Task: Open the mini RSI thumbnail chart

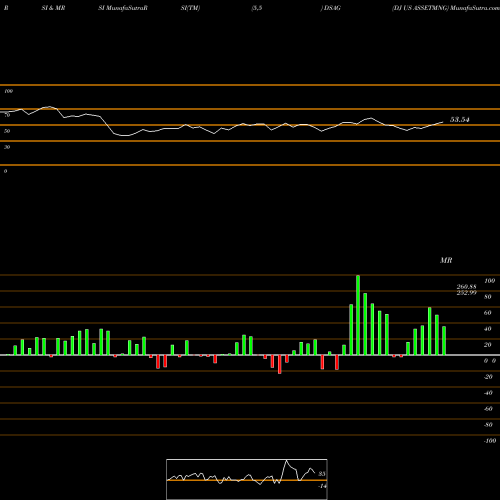Action: point(247,479)
